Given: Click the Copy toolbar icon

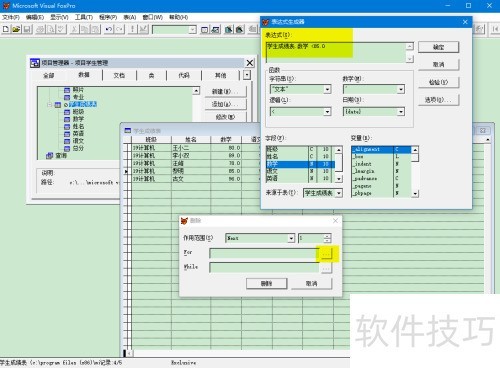Looking at the screenshot, I should [85, 29].
